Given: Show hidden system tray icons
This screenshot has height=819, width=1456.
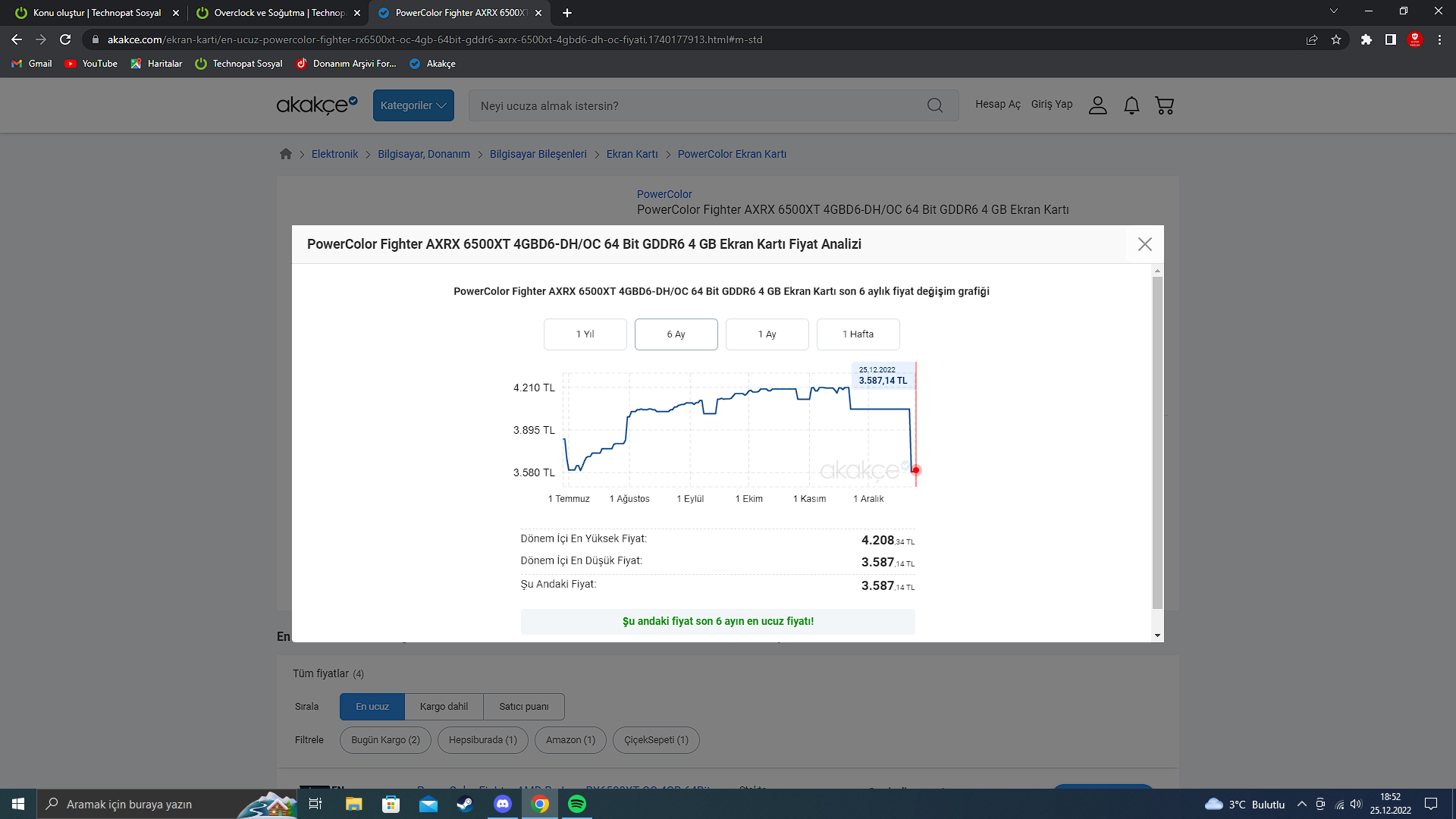Looking at the screenshot, I should [1301, 804].
